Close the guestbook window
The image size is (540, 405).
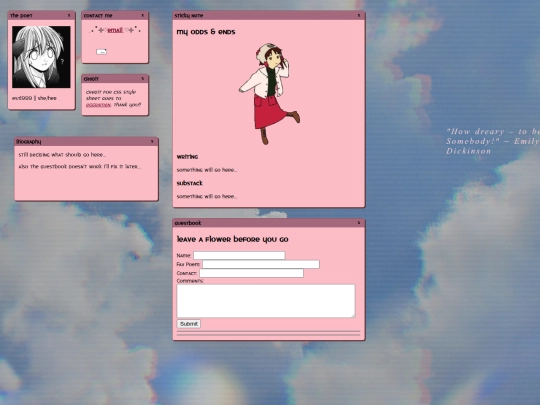(359, 223)
